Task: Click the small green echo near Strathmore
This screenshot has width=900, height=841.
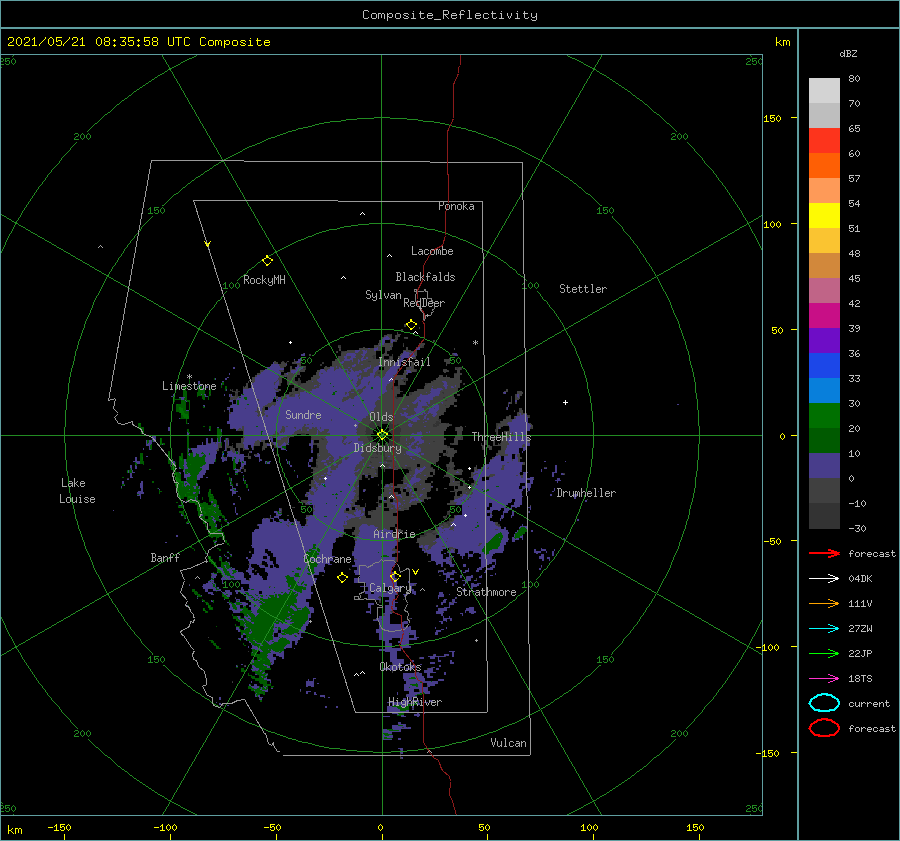Action: (x=494, y=542)
